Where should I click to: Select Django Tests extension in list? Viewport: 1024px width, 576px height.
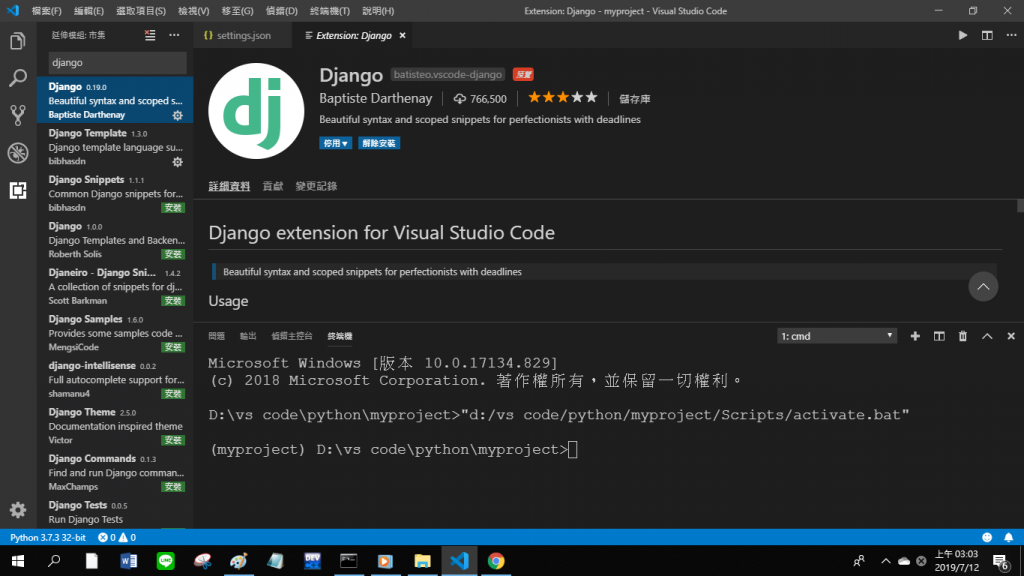[116, 512]
